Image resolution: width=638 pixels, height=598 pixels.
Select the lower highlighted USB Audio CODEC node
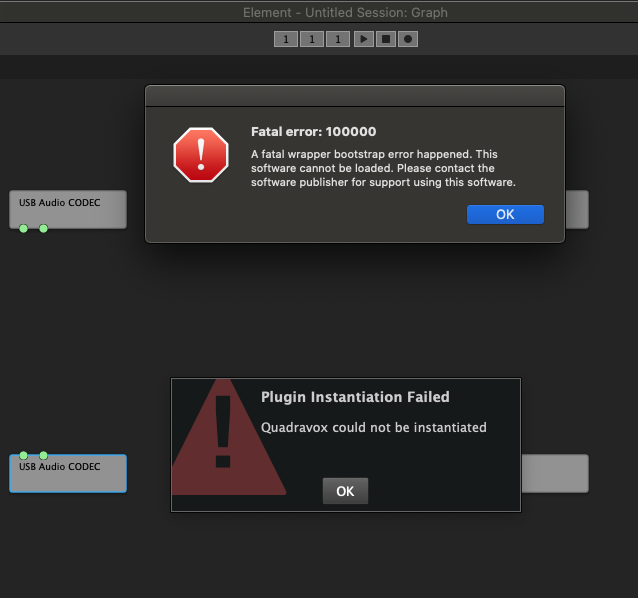tap(68, 474)
